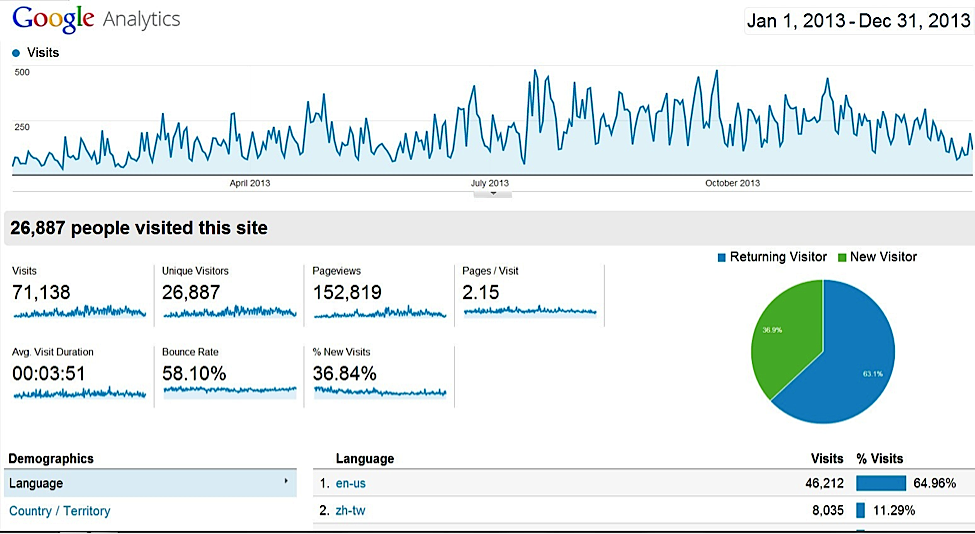This screenshot has width=975, height=534.
Task: Click the Google Analytics logo
Action: click(x=96, y=20)
